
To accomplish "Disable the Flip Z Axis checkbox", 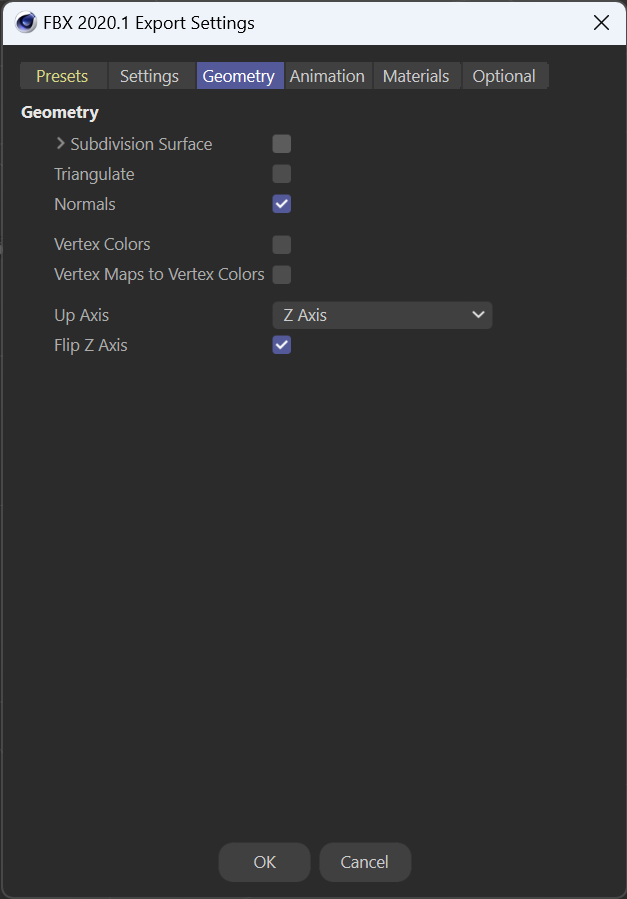I will (x=281, y=345).
